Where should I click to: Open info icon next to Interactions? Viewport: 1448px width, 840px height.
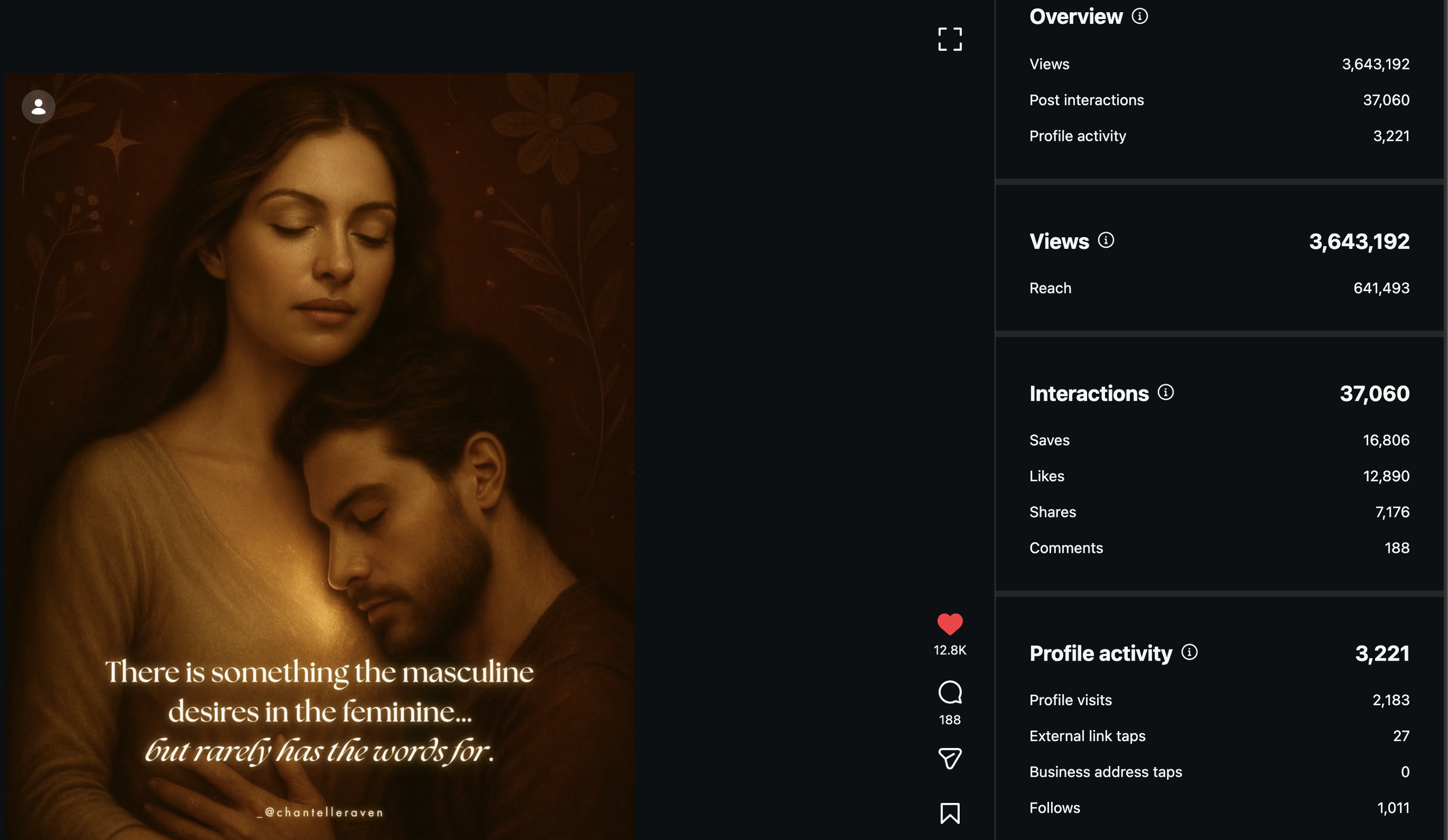point(1165,393)
